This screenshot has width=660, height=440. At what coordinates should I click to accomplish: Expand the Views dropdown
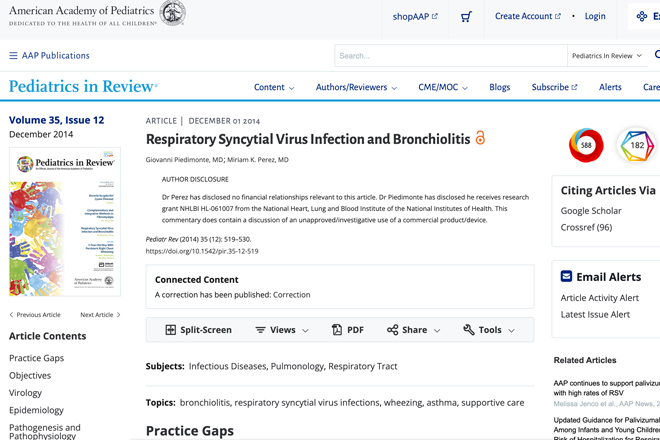tap(282, 330)
